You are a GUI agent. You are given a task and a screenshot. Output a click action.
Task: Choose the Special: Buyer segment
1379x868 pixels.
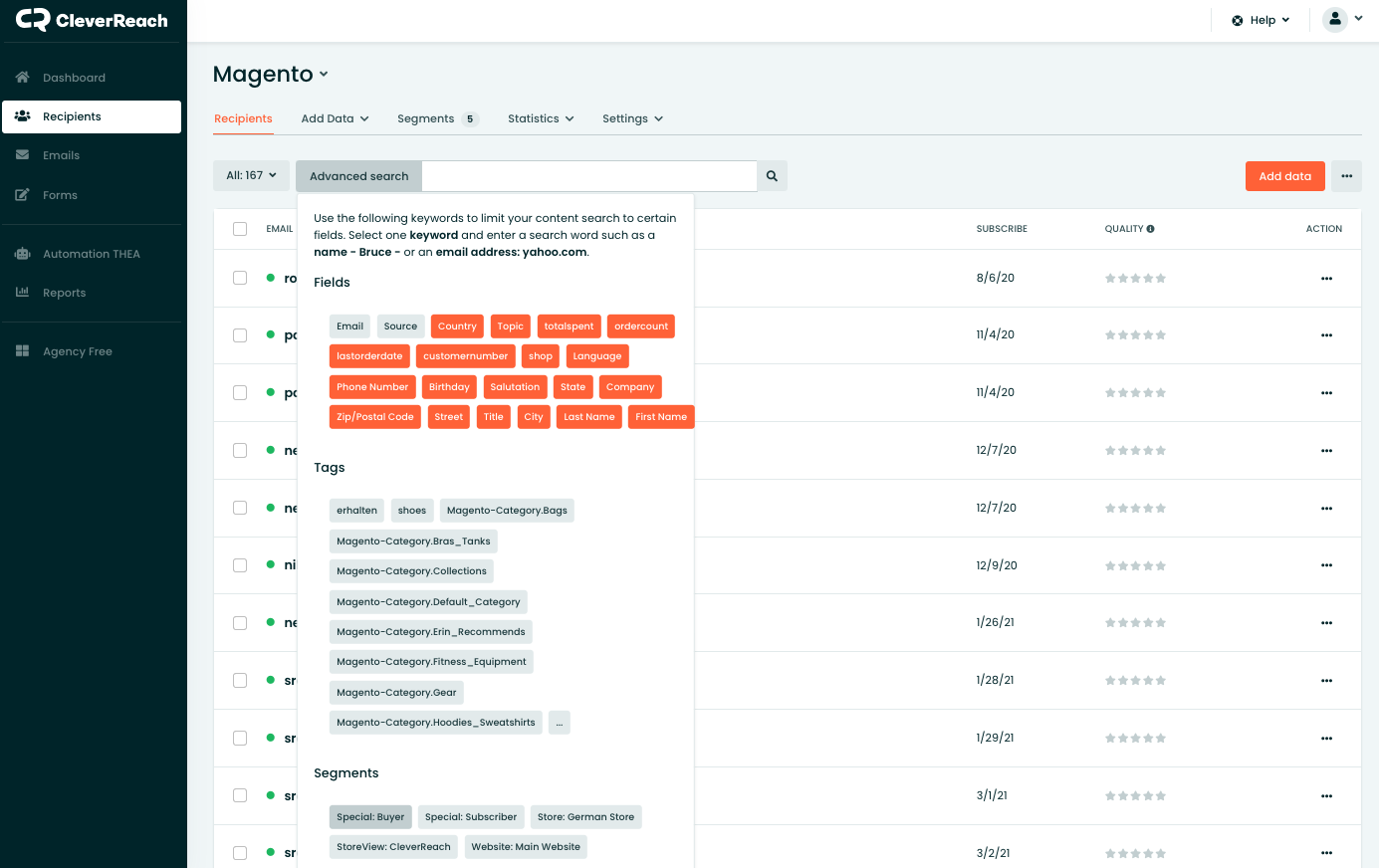click(370, 817)
